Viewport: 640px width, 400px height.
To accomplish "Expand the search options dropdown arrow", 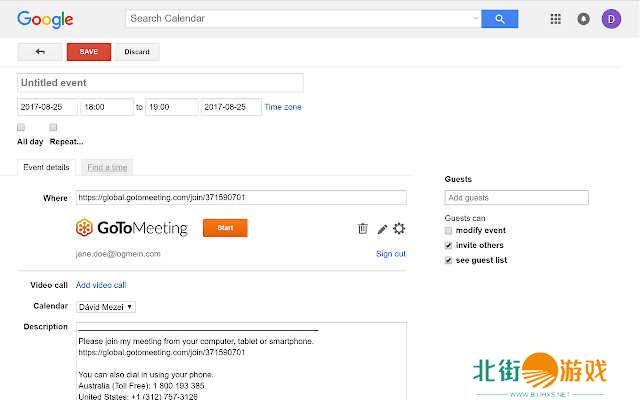I will coord(474,19).
